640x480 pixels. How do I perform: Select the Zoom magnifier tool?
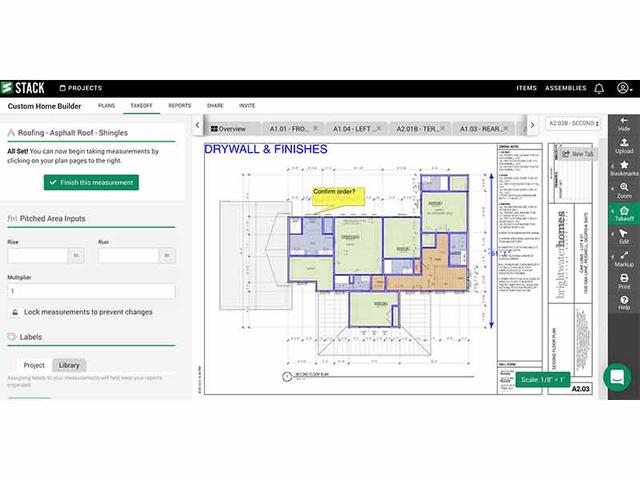pyautogui.click(x=623, y=191)
